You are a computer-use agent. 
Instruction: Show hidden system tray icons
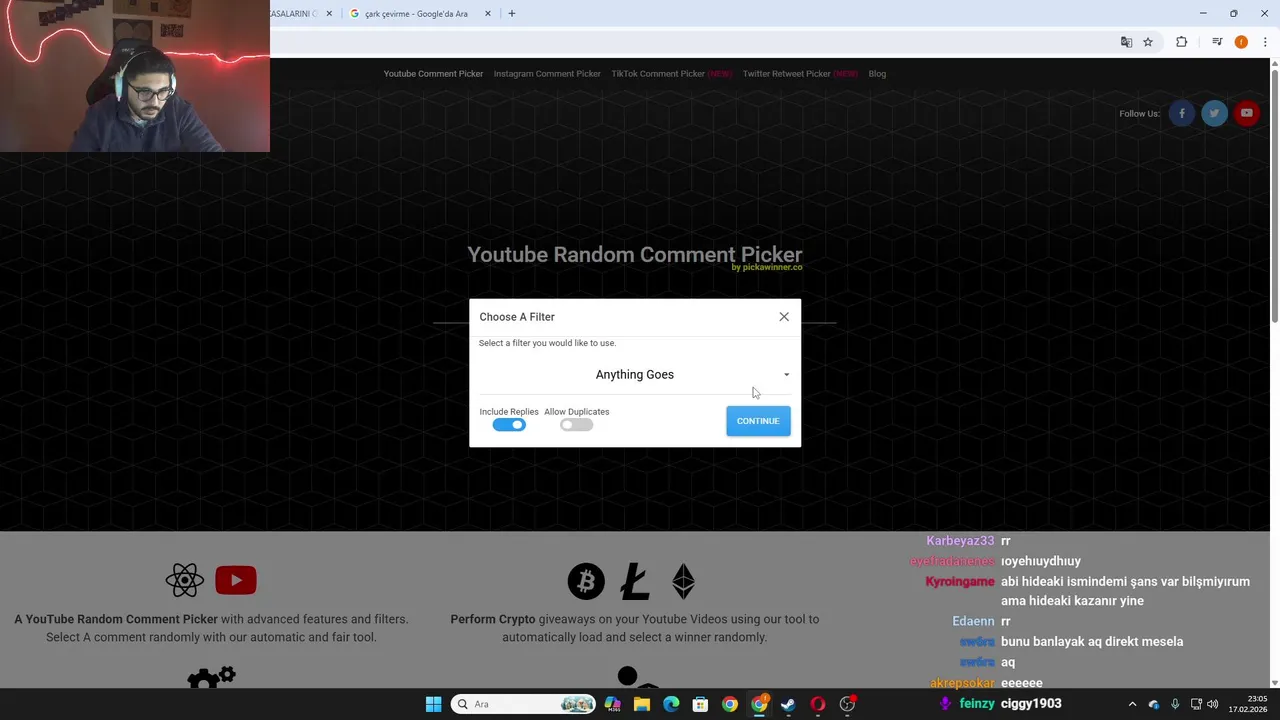click(x=1132, y=704)
